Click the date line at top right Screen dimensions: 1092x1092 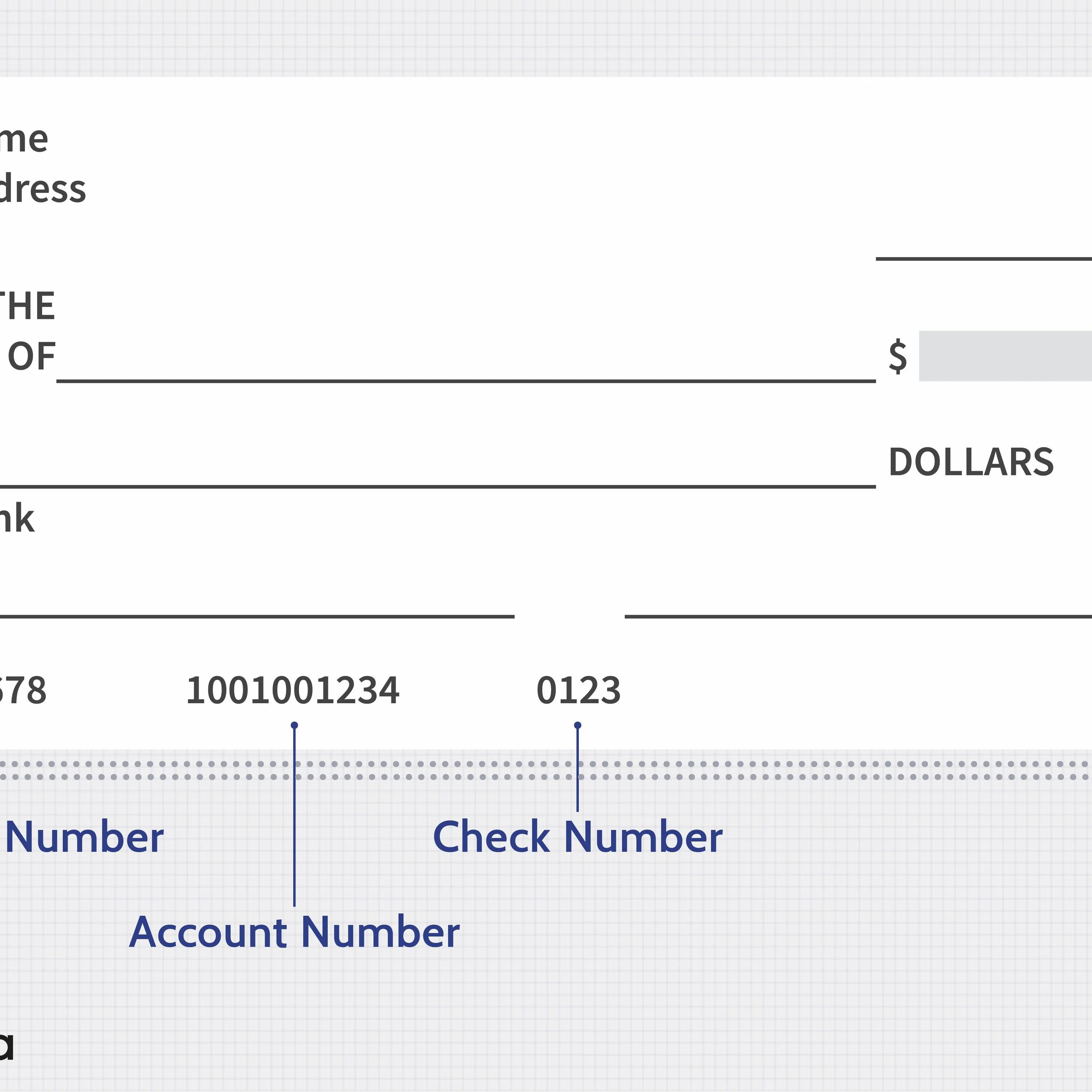984,258
